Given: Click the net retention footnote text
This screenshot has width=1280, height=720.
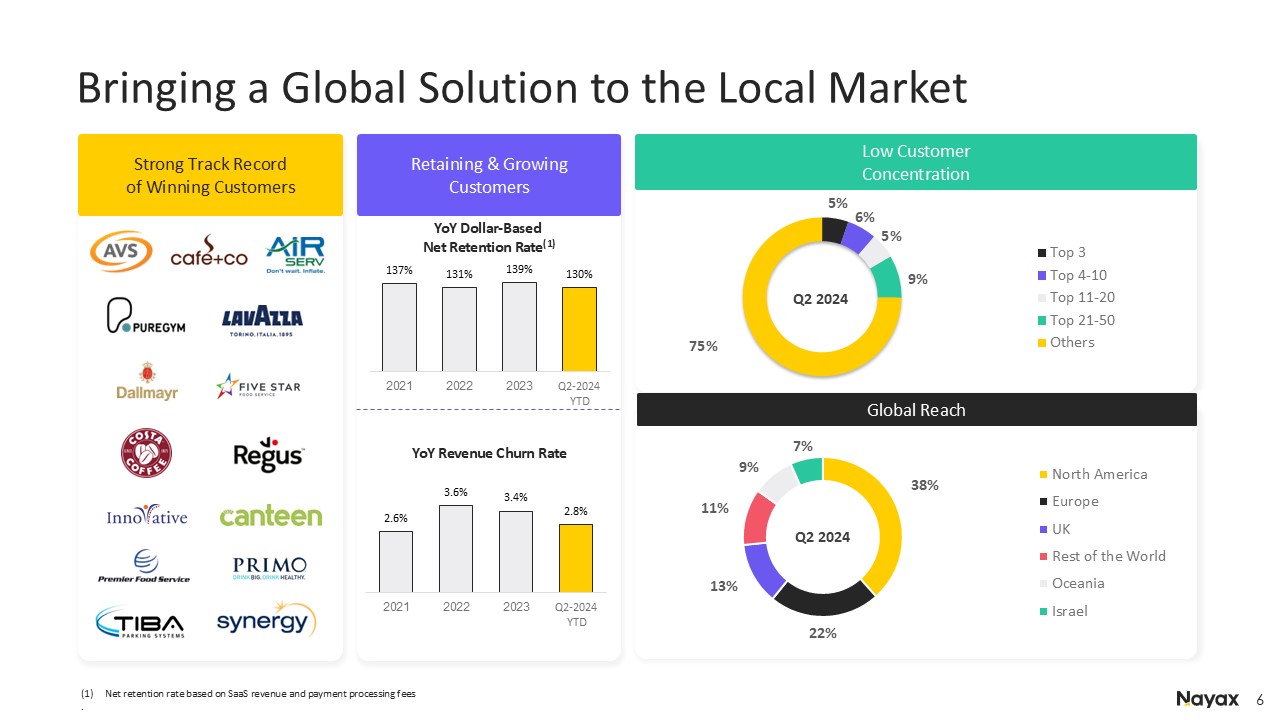Looking at the screenshot, I should coord(260,693).
